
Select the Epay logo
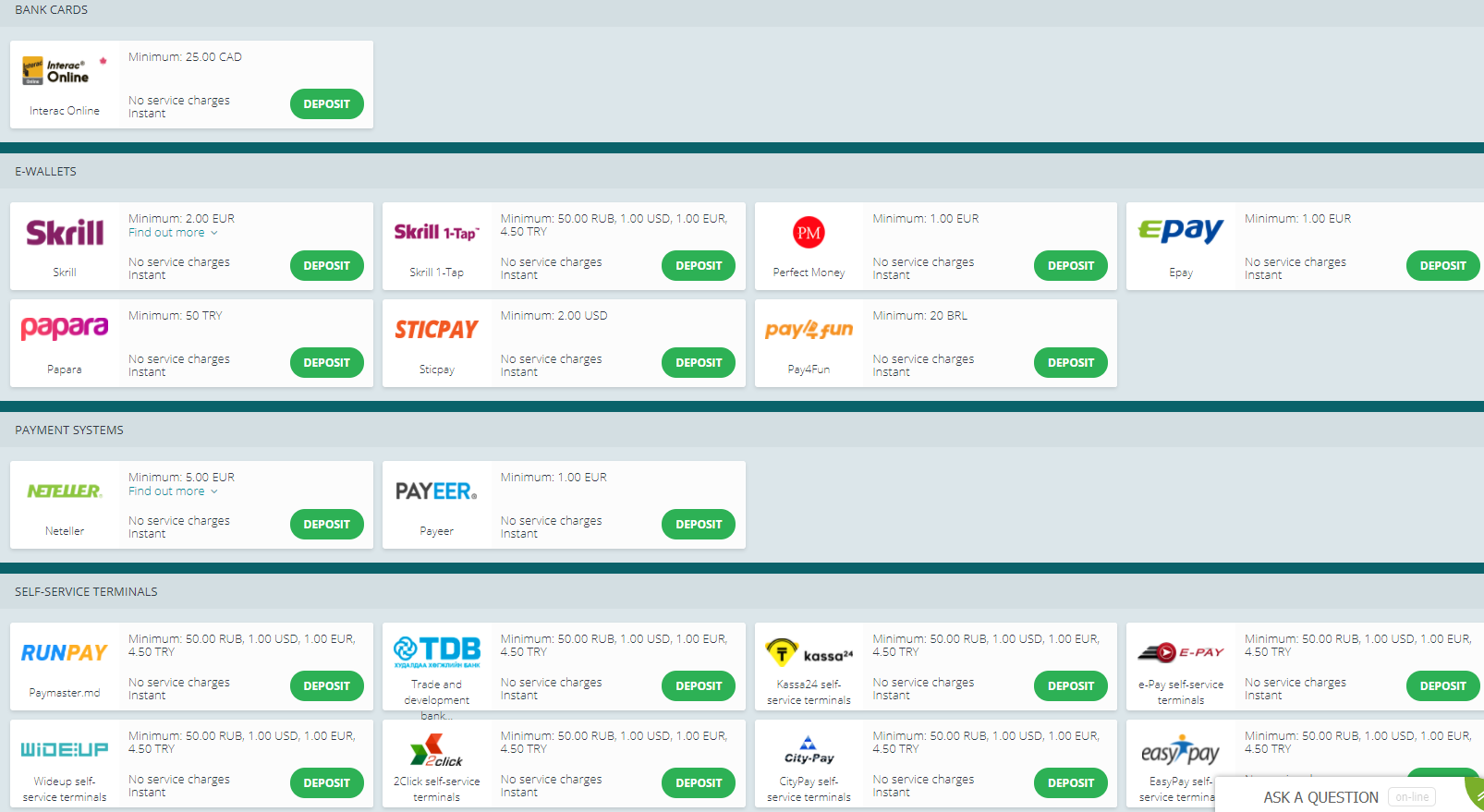[x=1181, y=231]
